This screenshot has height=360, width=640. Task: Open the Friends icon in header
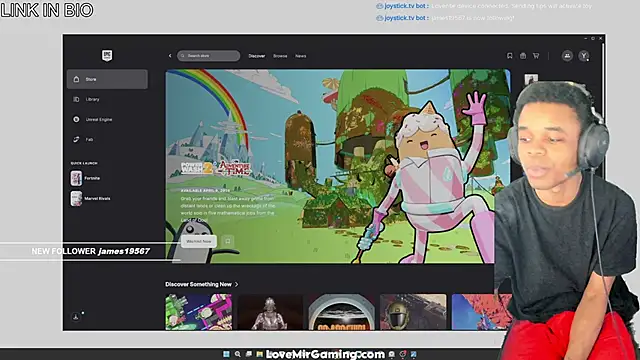tap(567, 56)
